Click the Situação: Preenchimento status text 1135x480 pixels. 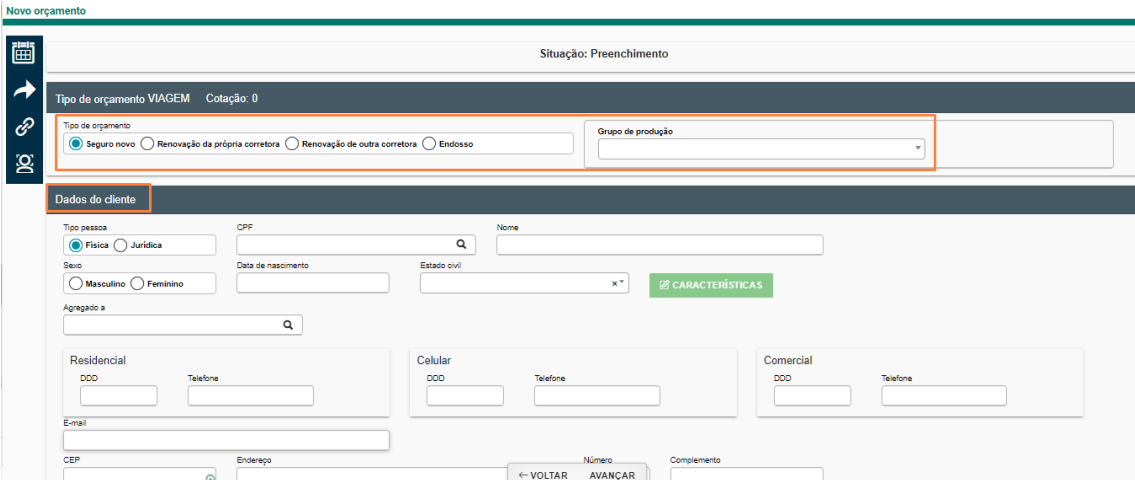604,54
